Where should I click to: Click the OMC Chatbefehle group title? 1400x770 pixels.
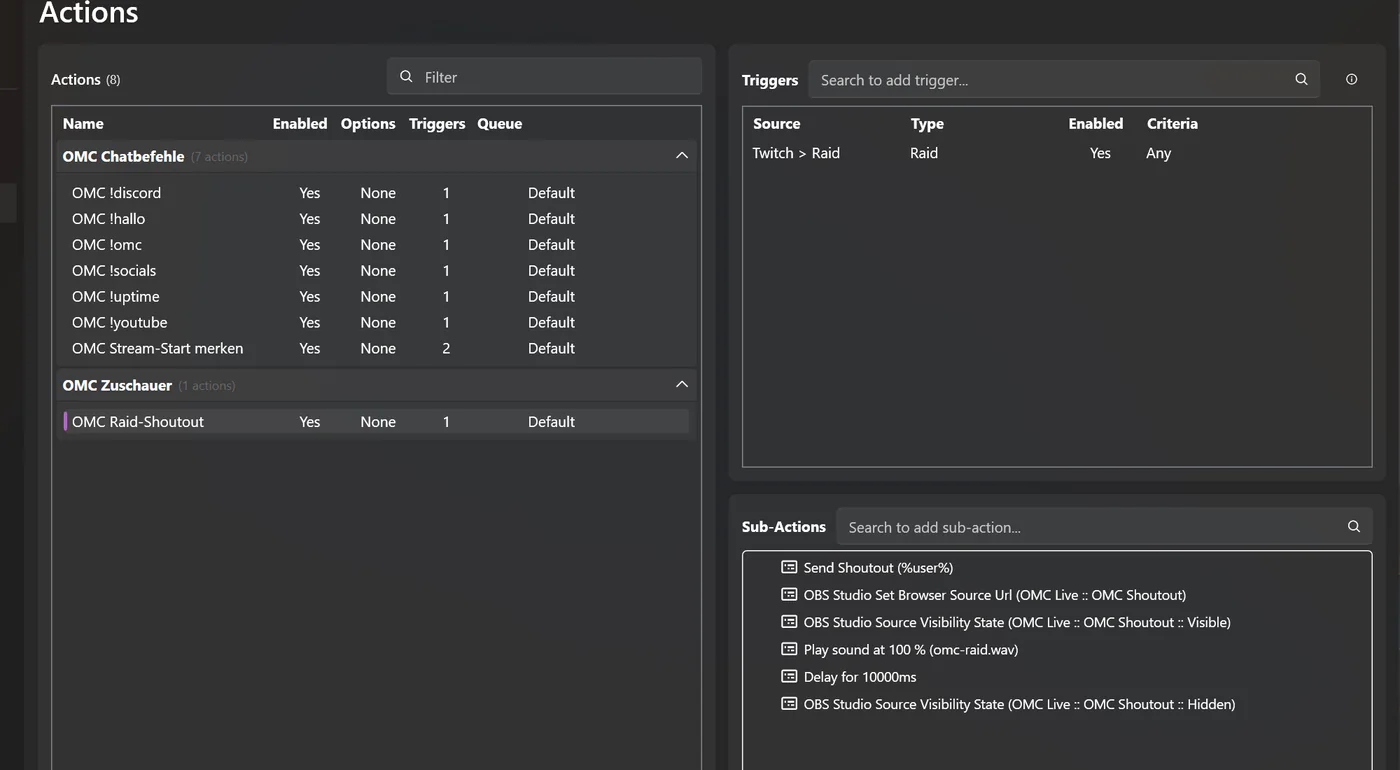pyautogui.click(x=123, y=156)
